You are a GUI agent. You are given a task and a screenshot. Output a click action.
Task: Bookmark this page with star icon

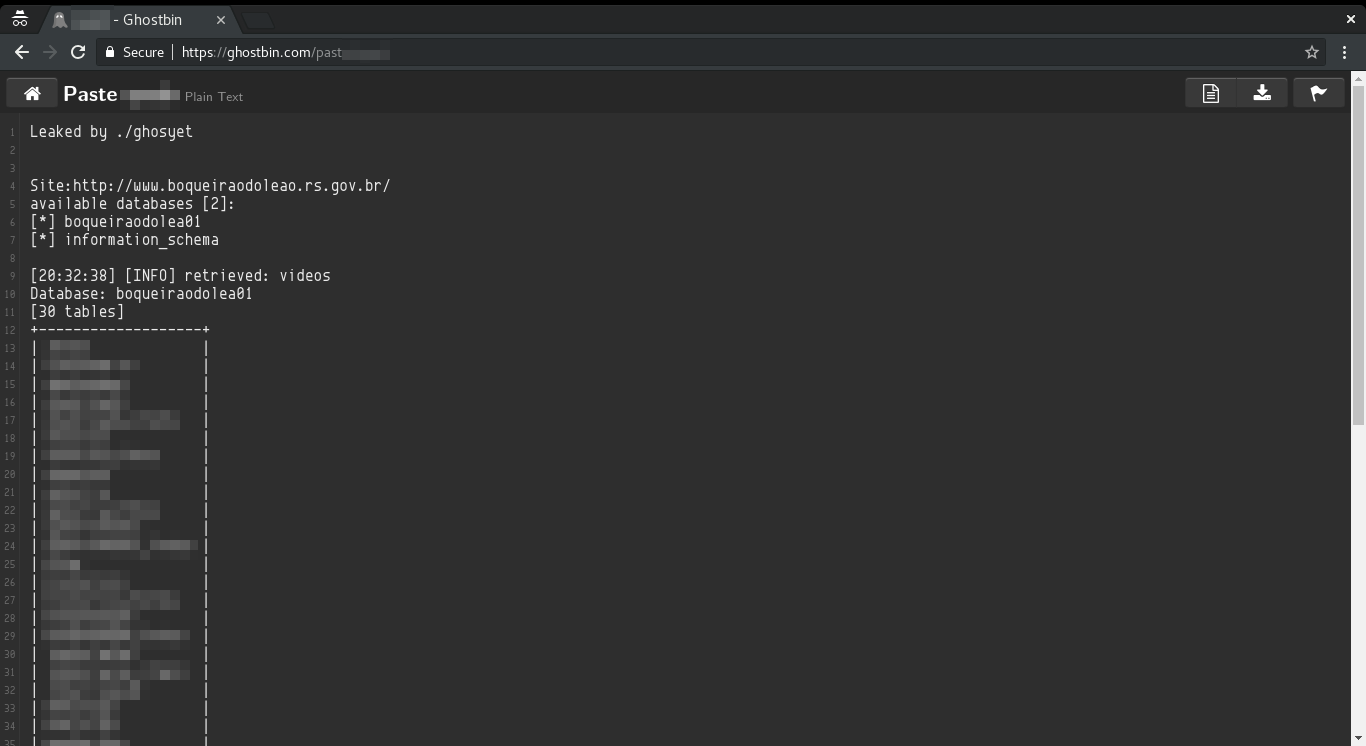1312,52
